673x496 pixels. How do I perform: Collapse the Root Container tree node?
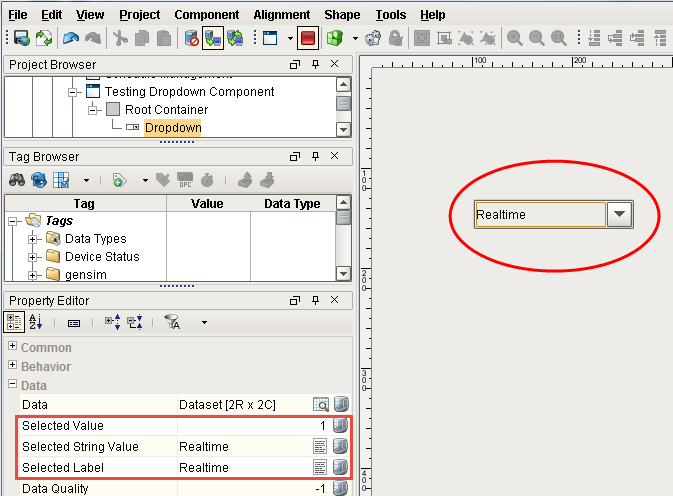coord(93,110)
